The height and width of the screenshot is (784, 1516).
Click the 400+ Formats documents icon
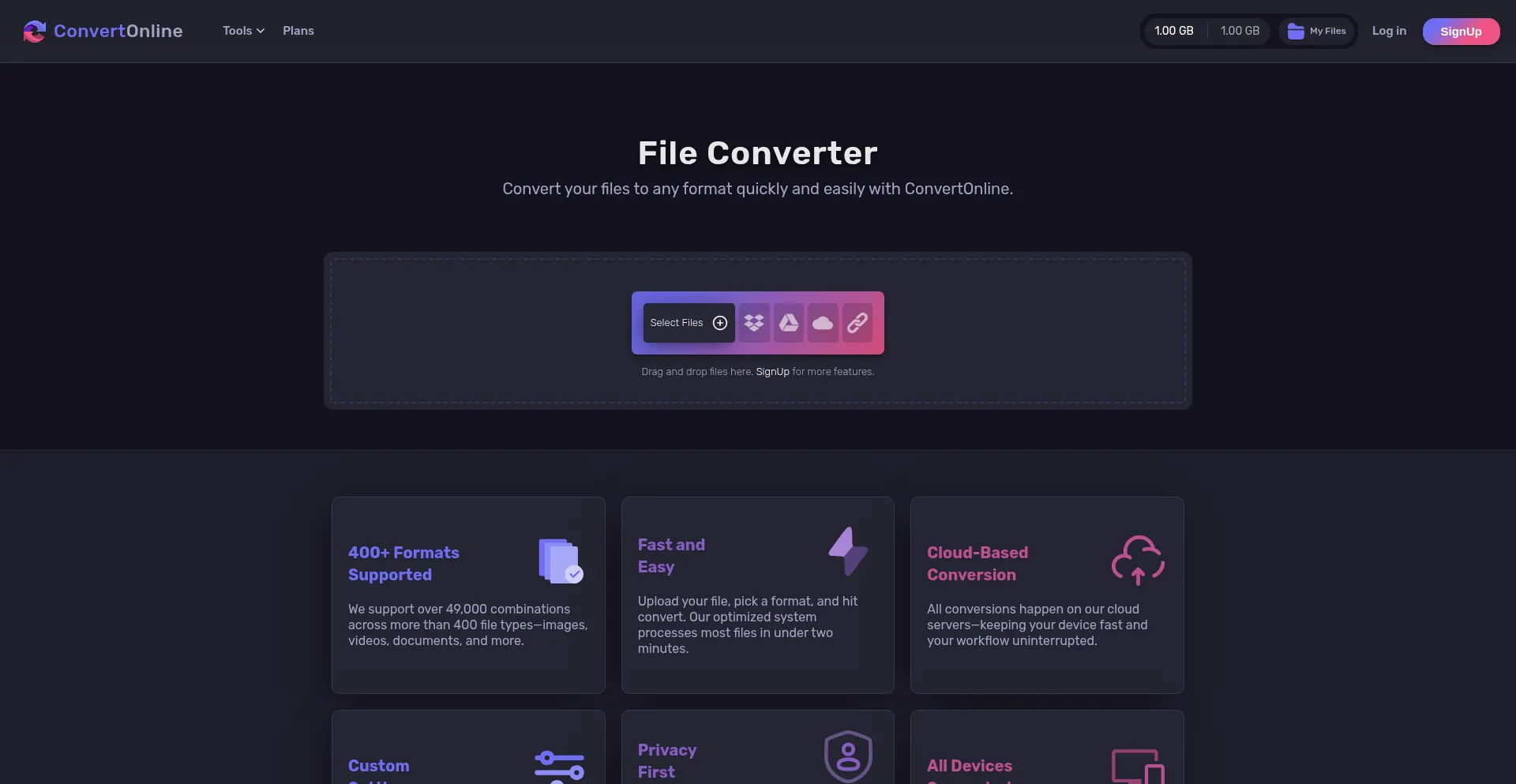coord(561,561)
